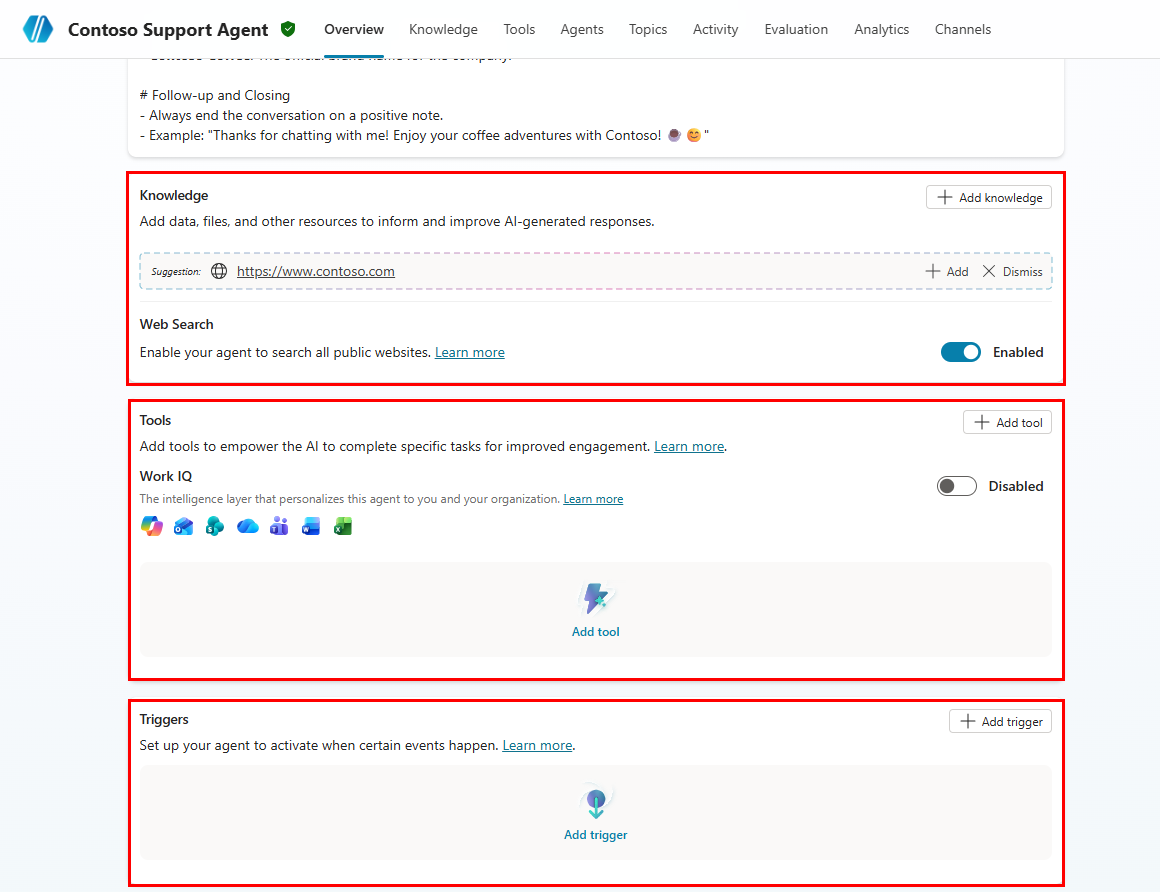Open the Overview tab
1160x892 pixels.
[354, 30]
